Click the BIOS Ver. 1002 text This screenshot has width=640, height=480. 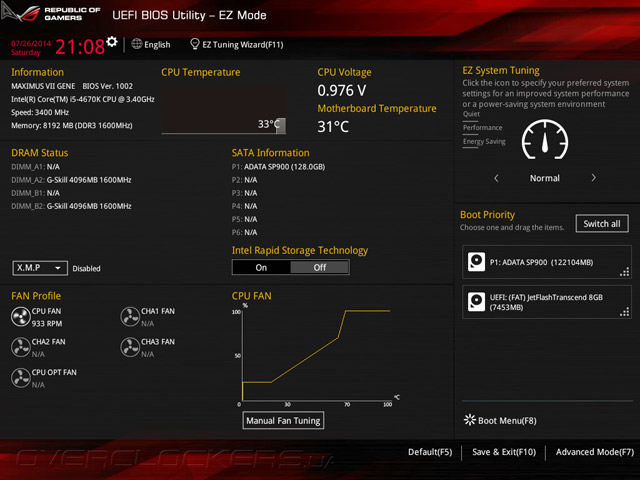pyautogui.click(x=107, y=86)
